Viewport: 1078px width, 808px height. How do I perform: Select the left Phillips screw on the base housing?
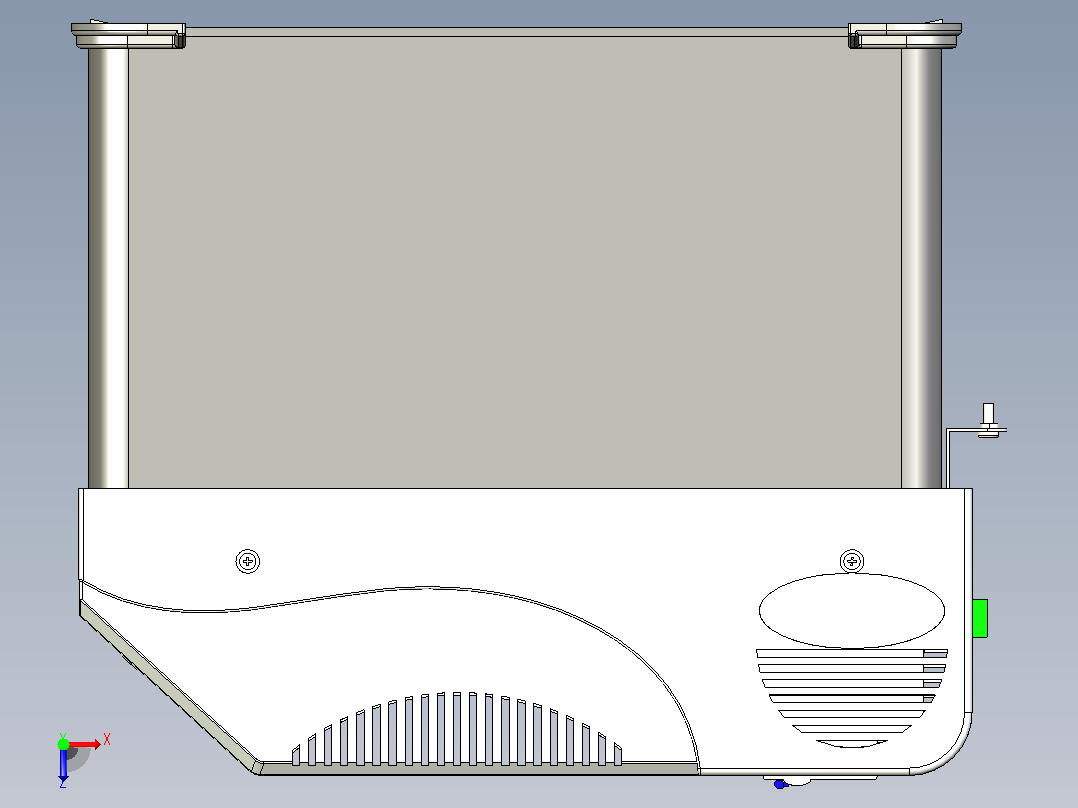click(x=248, y=561)
